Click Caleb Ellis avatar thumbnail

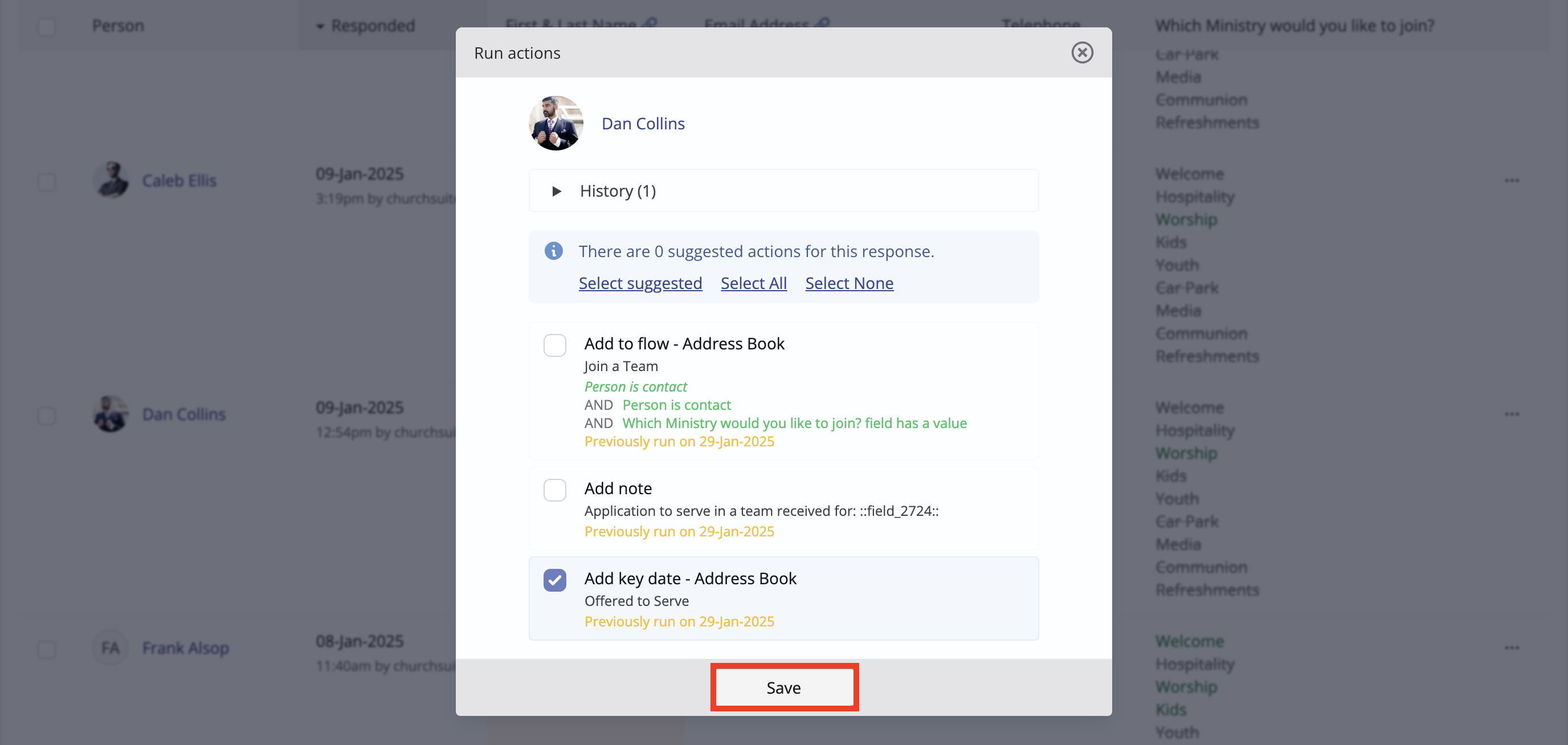pos(110,180)
